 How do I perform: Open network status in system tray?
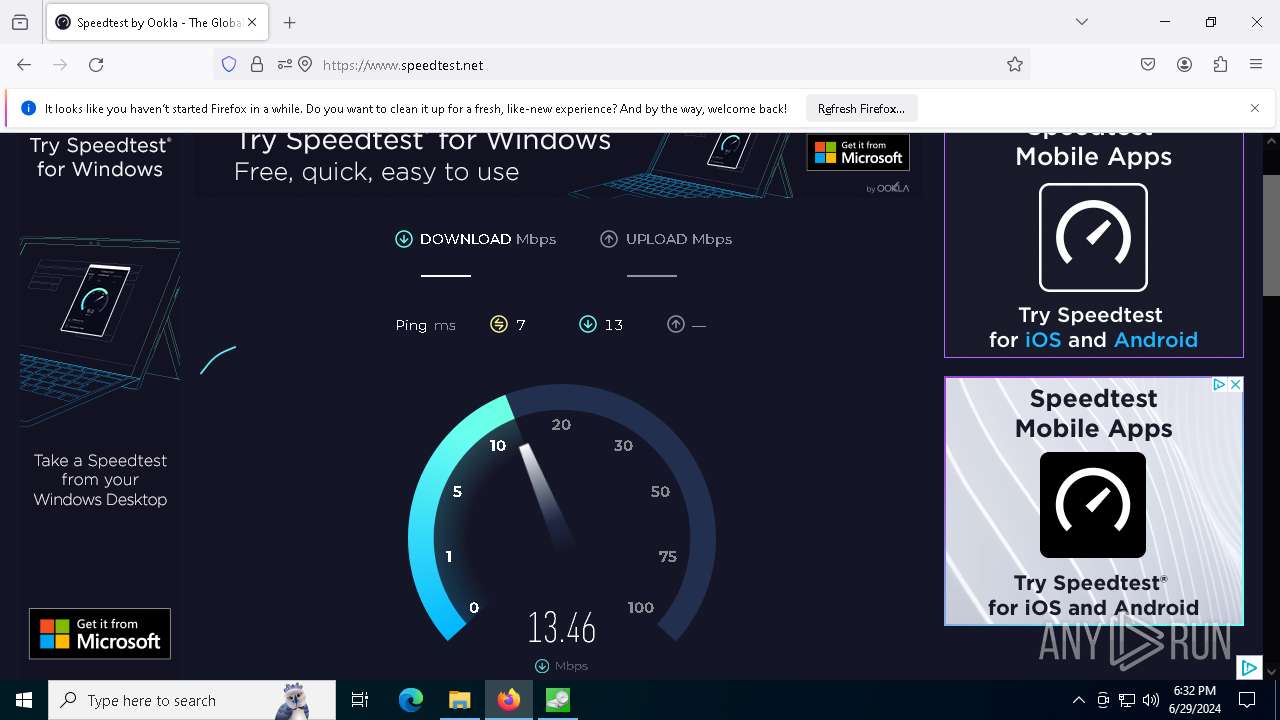coord(1127,701)
